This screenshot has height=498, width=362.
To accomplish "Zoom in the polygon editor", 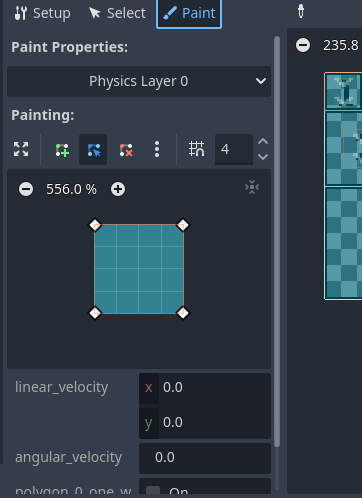I will coord(118,189).
